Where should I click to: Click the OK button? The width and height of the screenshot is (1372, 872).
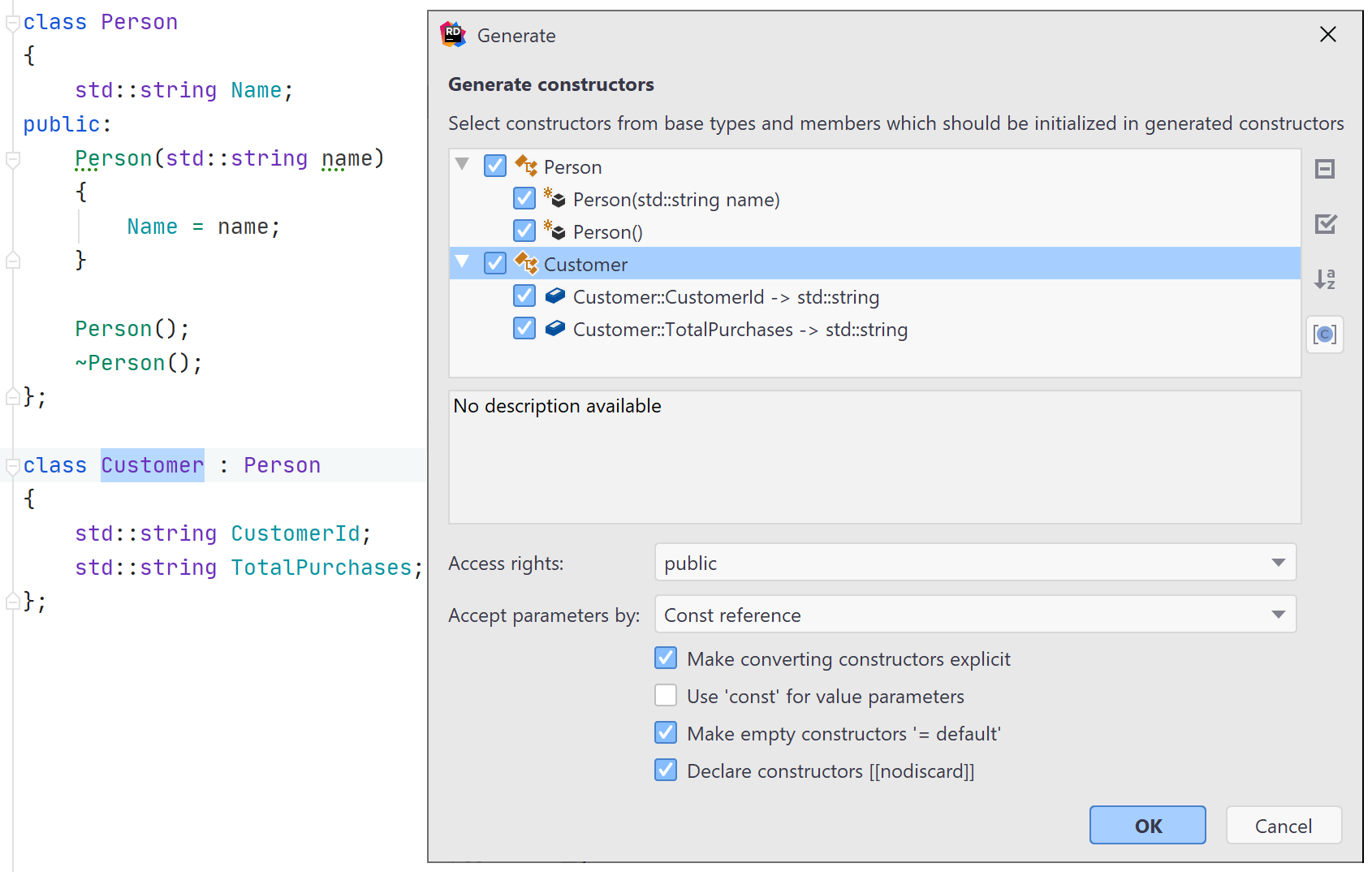pos(1147,825)
